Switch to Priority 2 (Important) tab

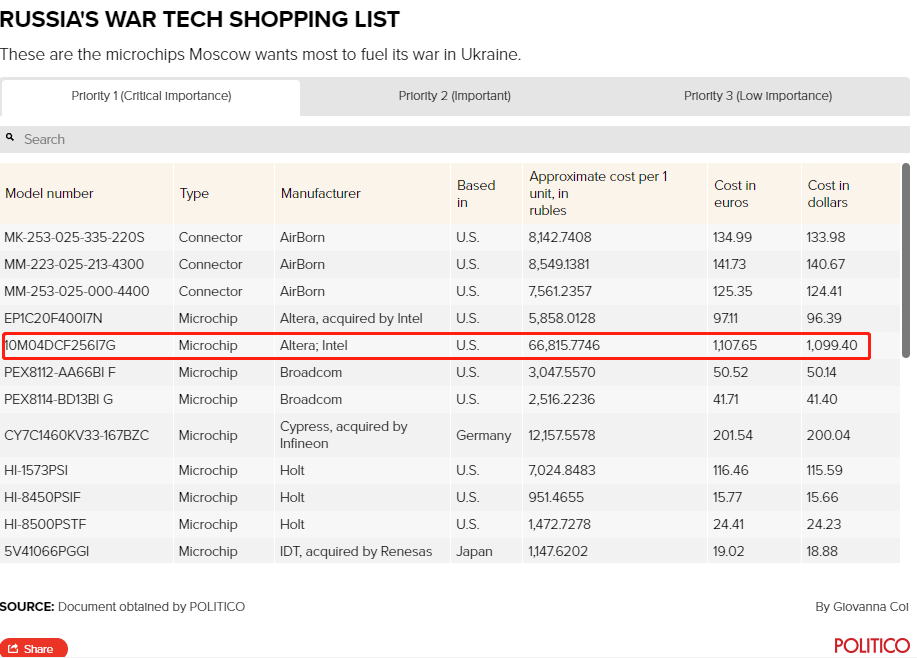pyautogui.click(x=454, y=96)
